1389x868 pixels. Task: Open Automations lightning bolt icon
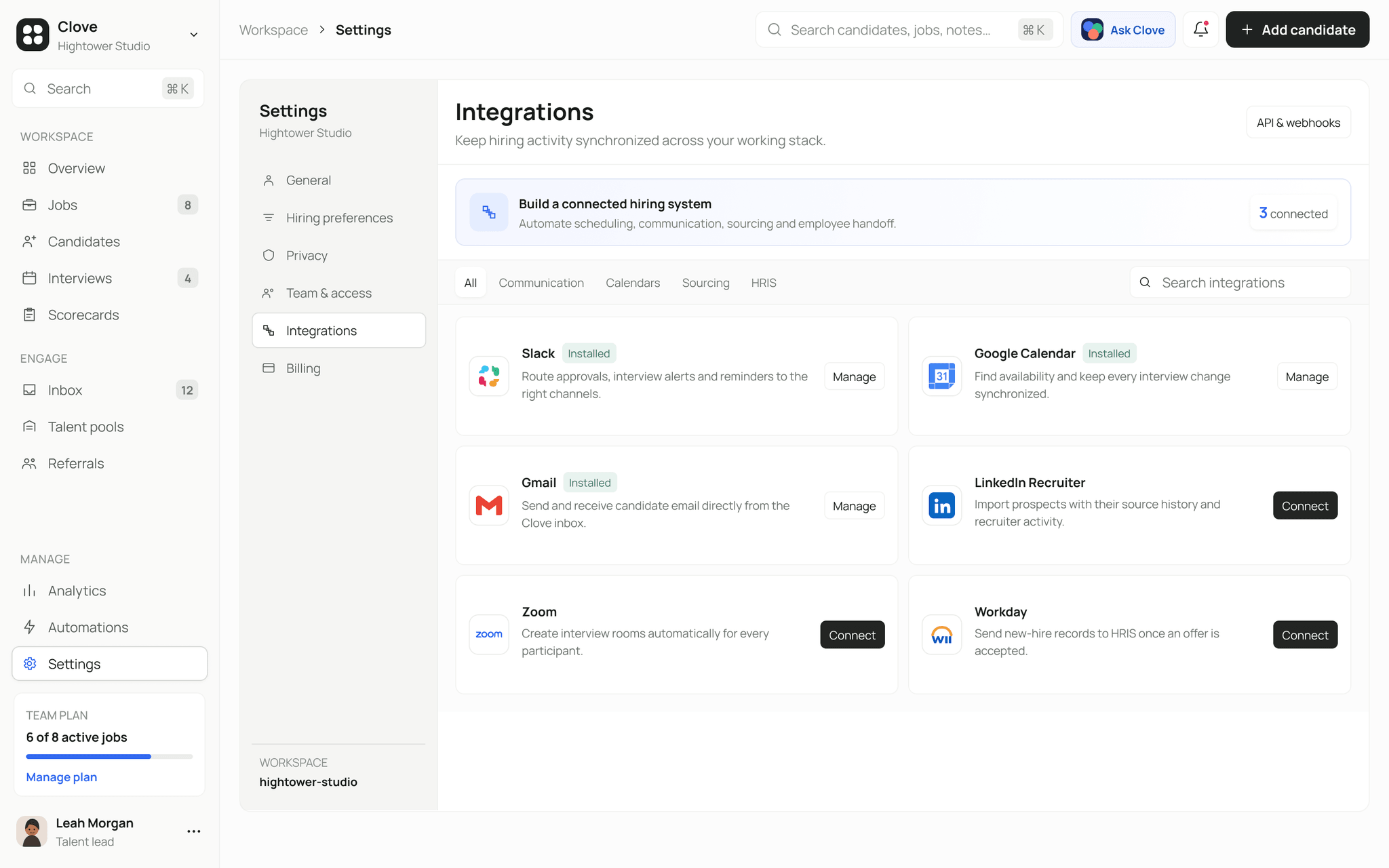pos(29,627)
